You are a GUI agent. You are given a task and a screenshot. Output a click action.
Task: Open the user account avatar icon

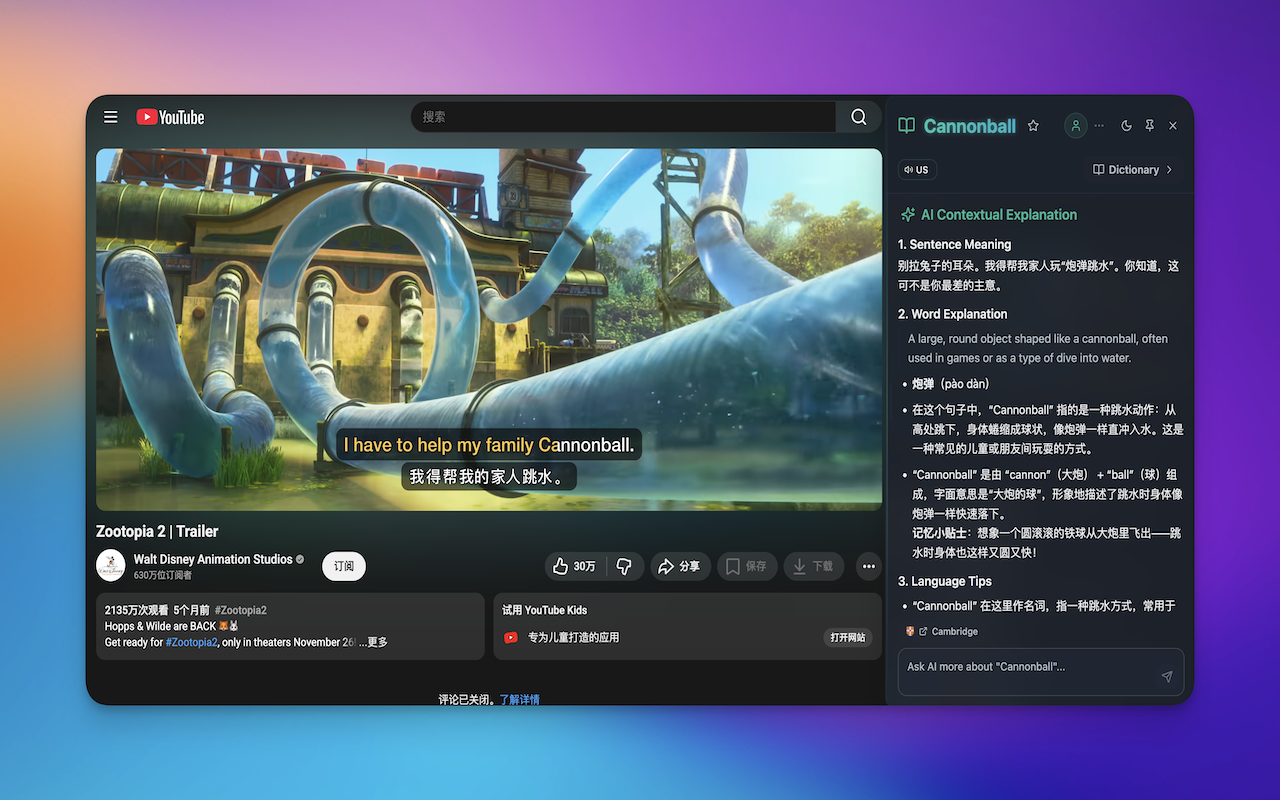(x=1076, y=126)
